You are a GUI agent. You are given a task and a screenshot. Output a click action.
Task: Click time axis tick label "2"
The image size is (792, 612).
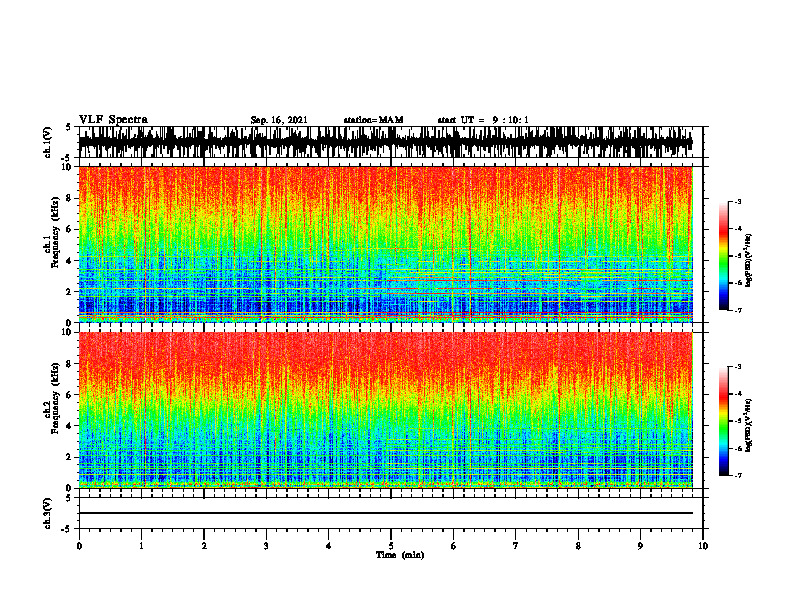(204, 546)
